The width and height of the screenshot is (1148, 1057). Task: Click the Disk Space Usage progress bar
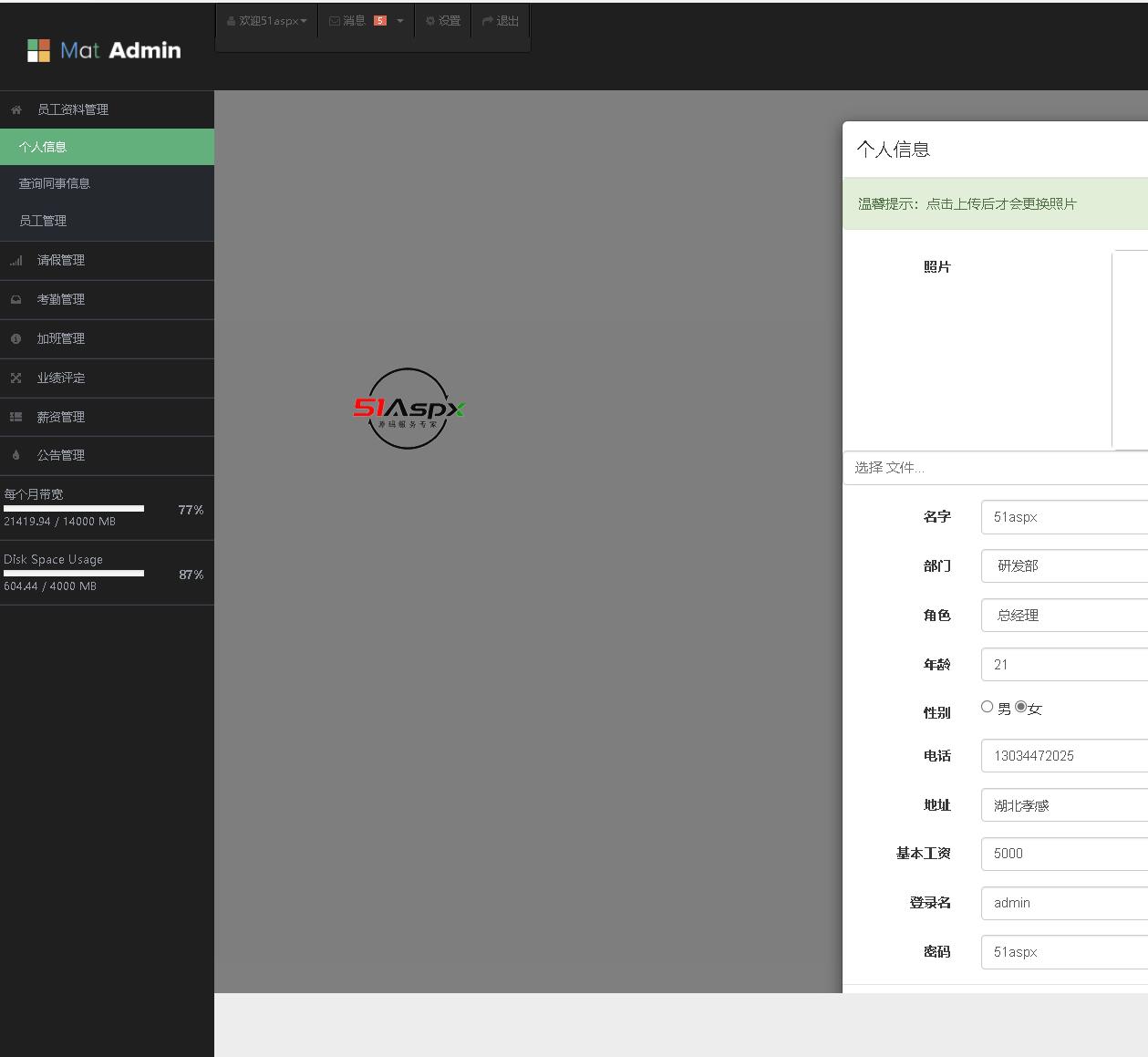(74, 574)
